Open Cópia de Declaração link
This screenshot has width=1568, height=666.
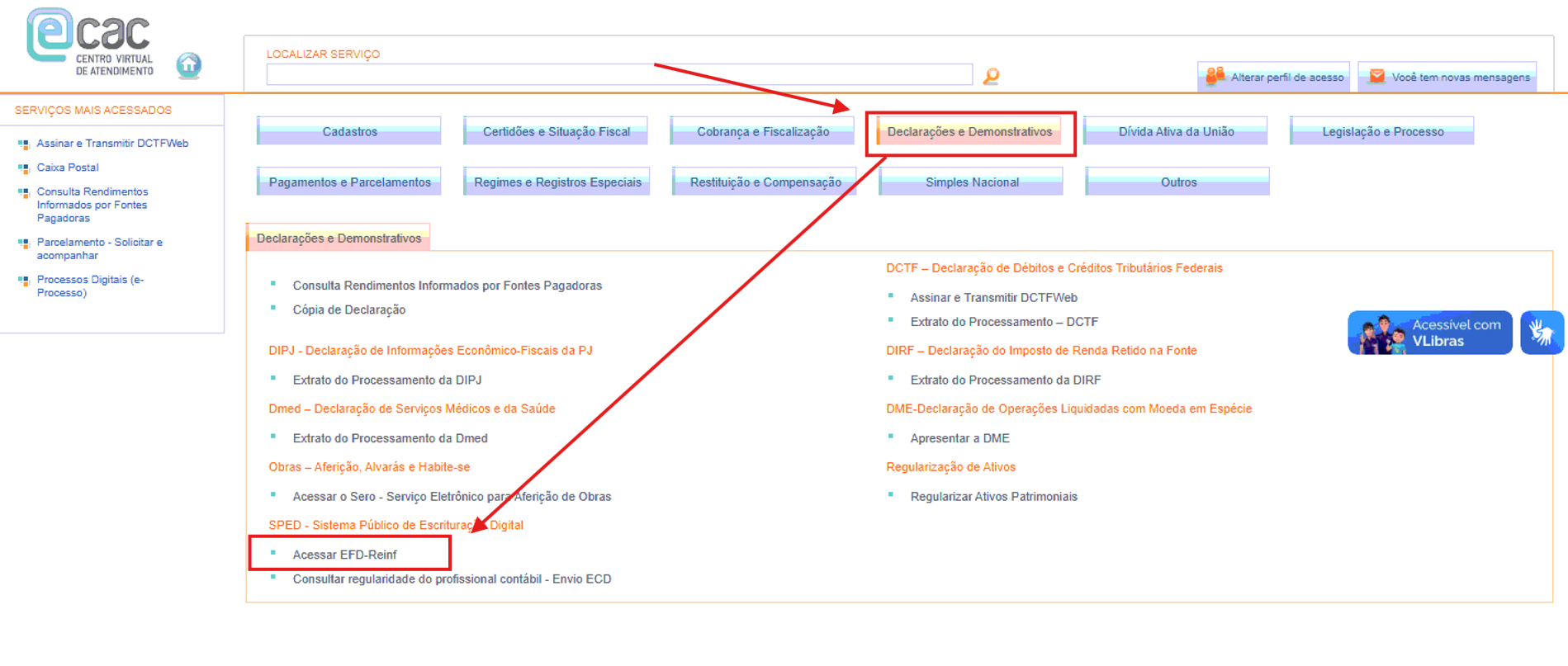pos(349,310)
